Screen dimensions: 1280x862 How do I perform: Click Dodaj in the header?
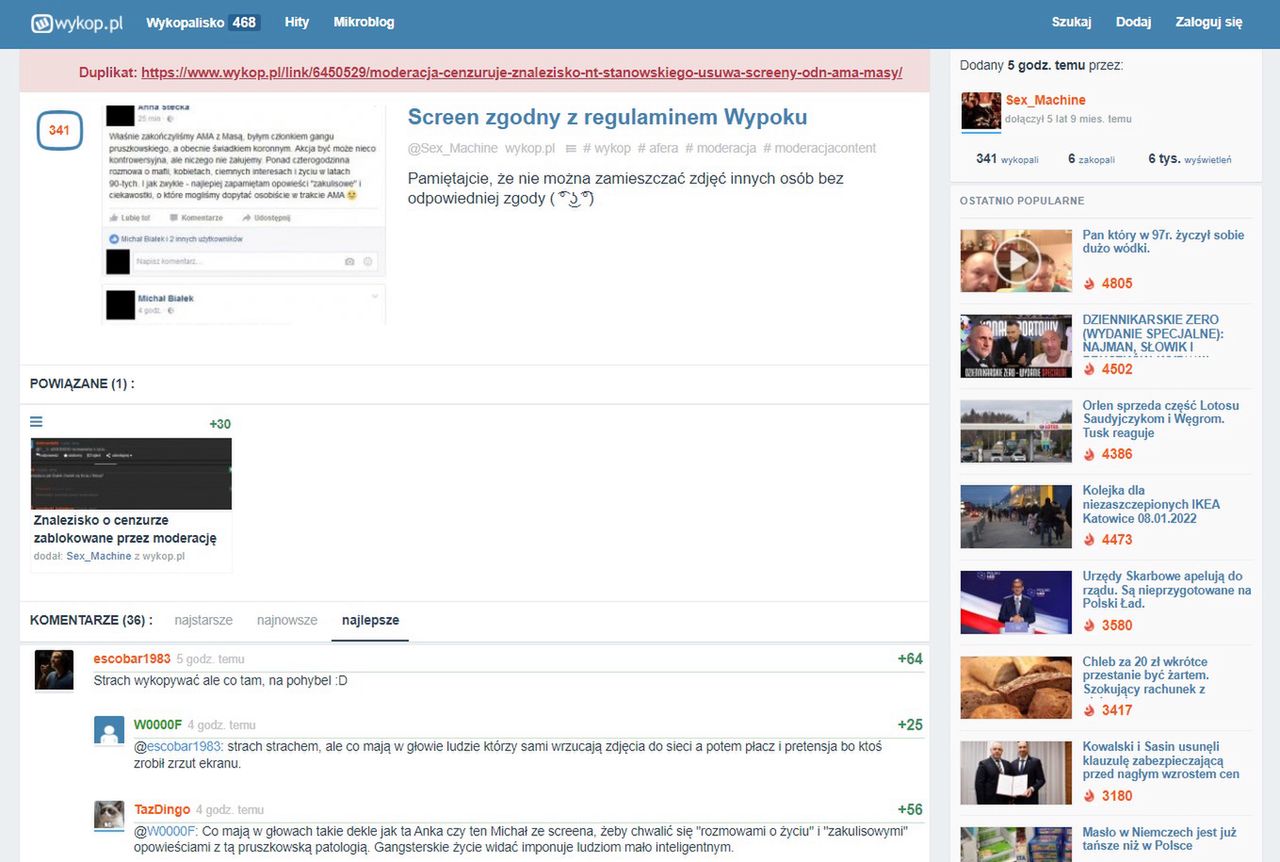pos(1134,22)
